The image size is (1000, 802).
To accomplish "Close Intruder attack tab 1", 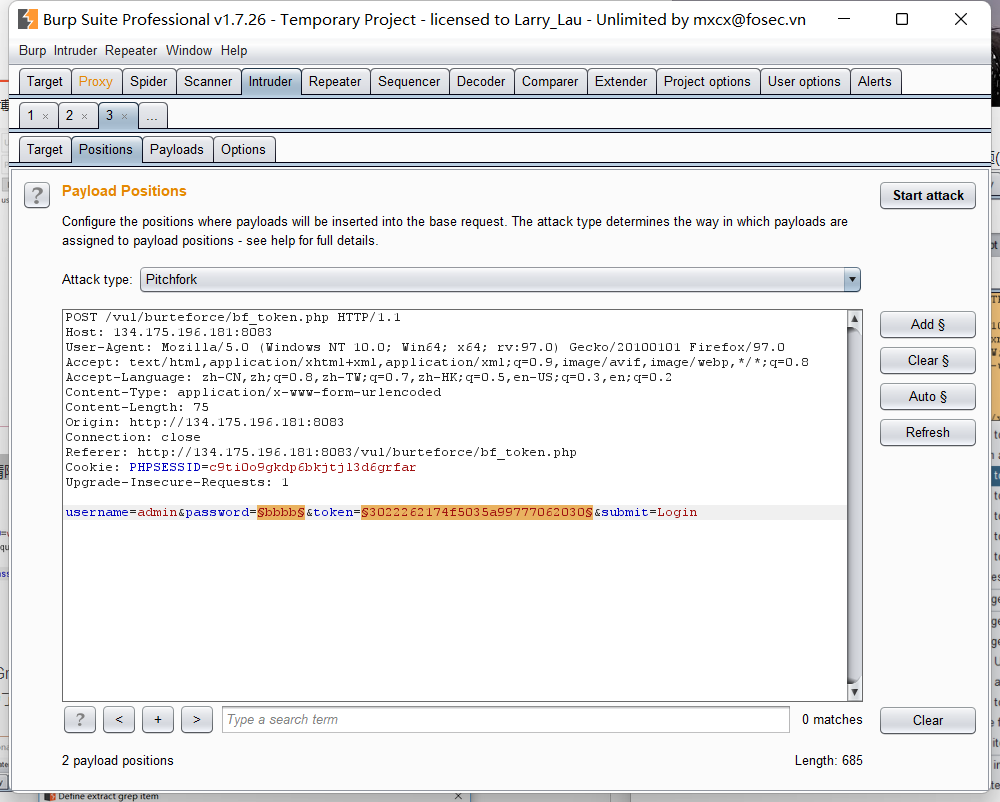I will click(45, 117).
